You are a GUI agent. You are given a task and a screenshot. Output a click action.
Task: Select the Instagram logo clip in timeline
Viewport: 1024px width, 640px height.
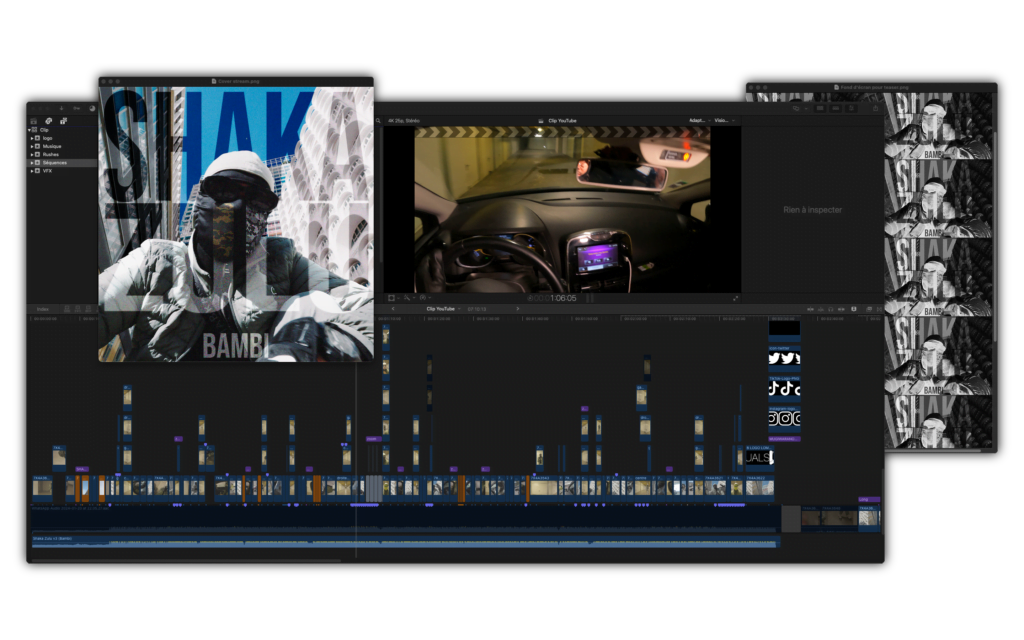tap(784, 418)
